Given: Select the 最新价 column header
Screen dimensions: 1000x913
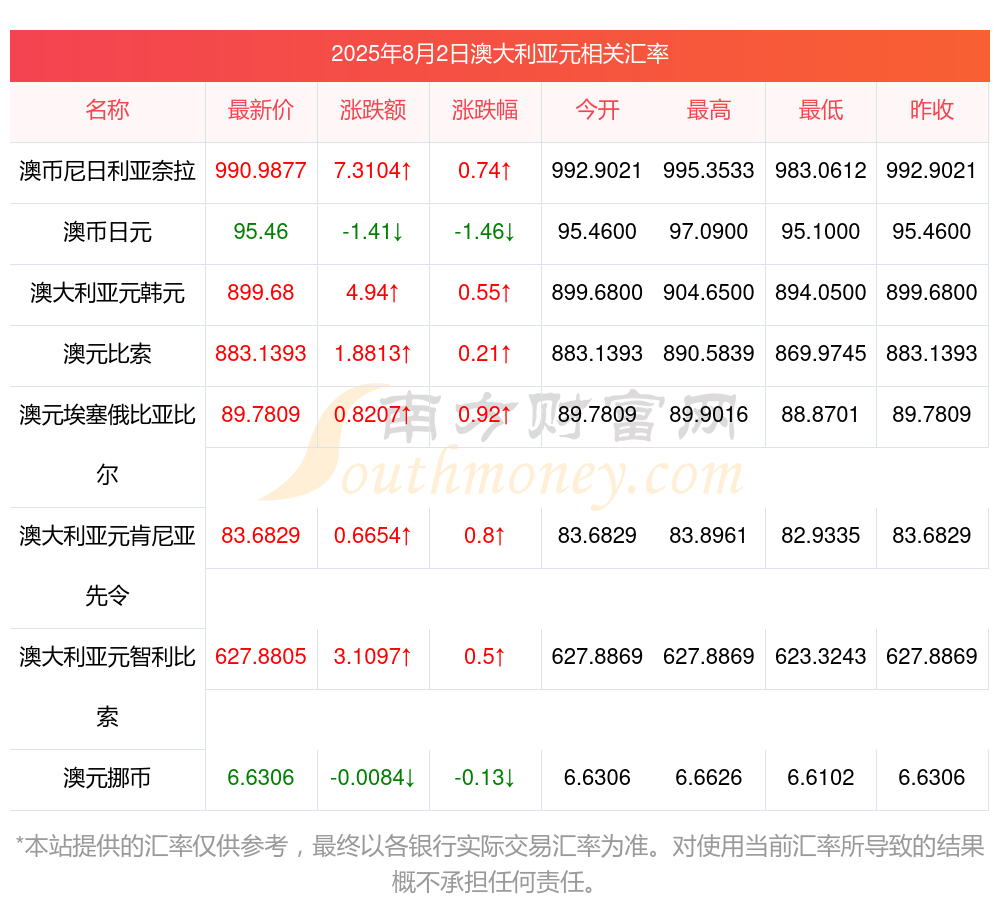Looking at the screenshot, I should pos(261,110).
